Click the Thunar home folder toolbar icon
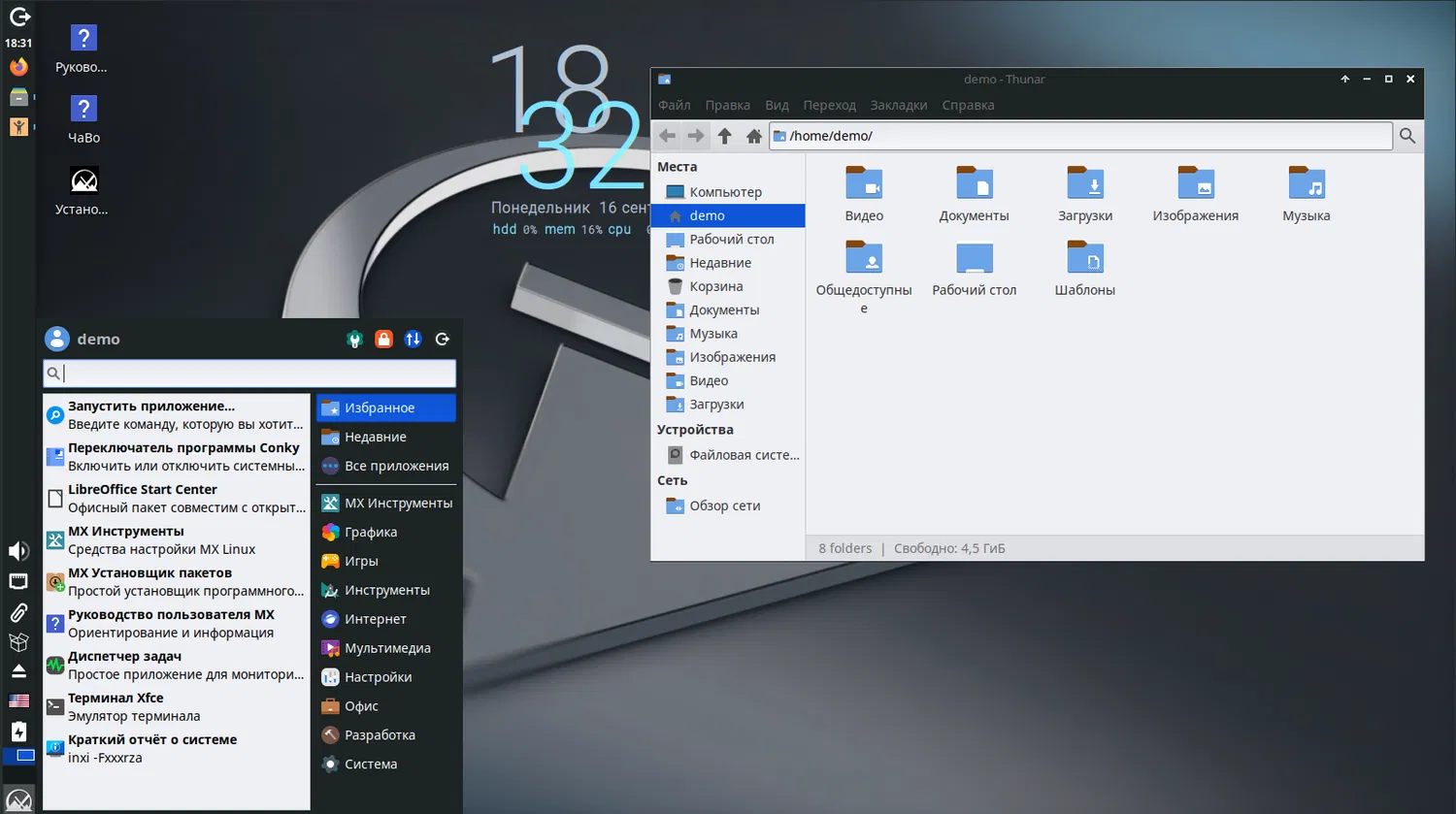1456x814 pixels. [x=753, y=136]
